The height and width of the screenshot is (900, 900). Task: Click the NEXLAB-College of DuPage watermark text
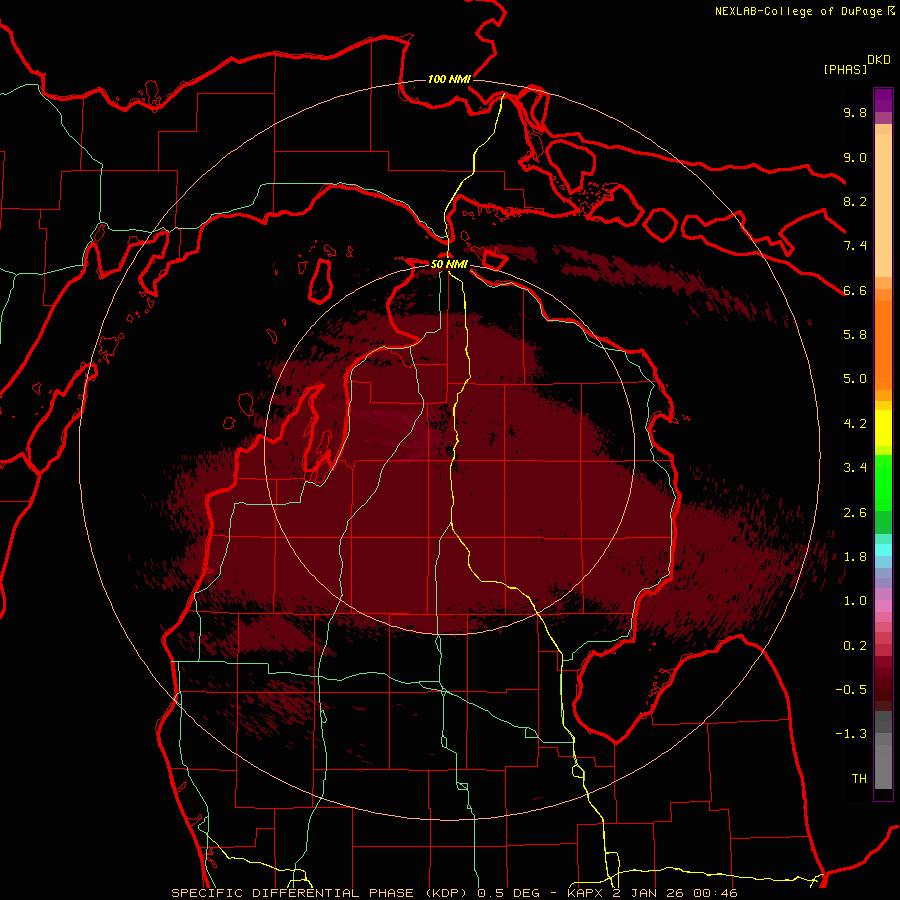click(x=804, y=11)
